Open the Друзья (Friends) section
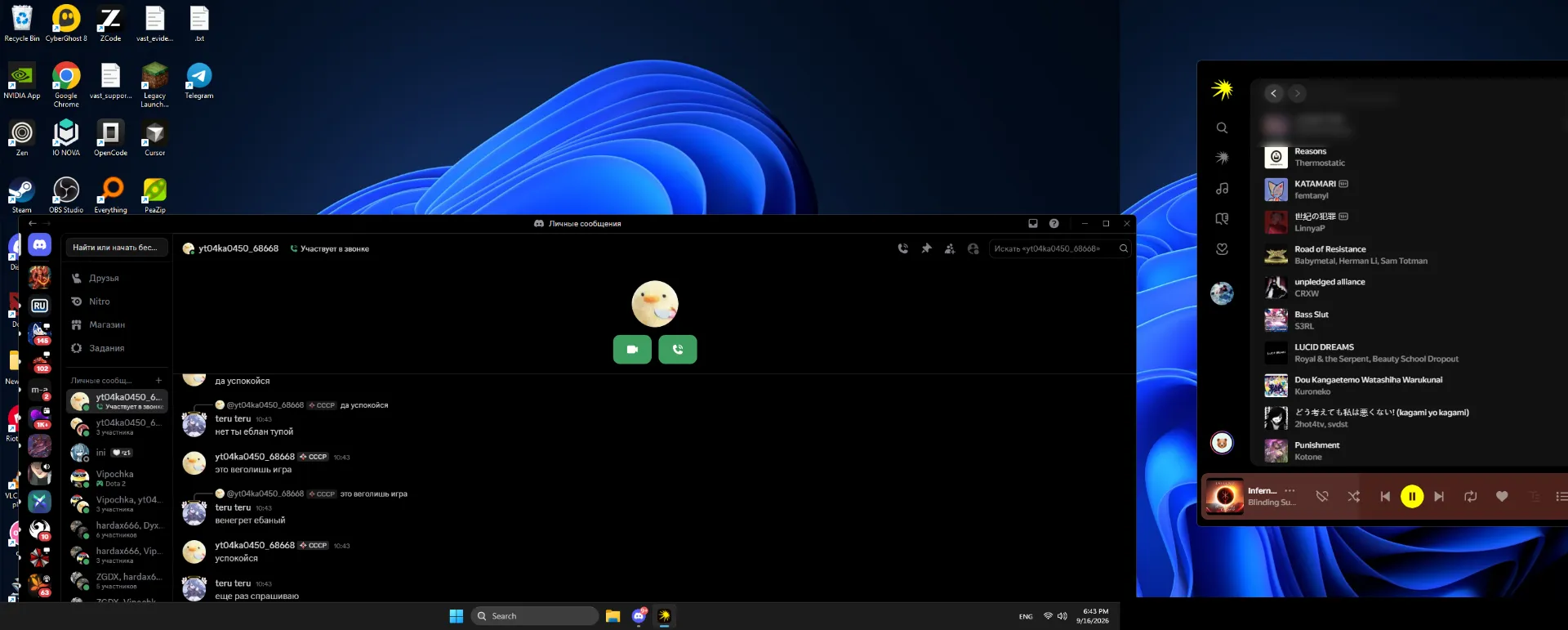The width and height of the screenshot is (1568, 630). click(x=117, y=278)
